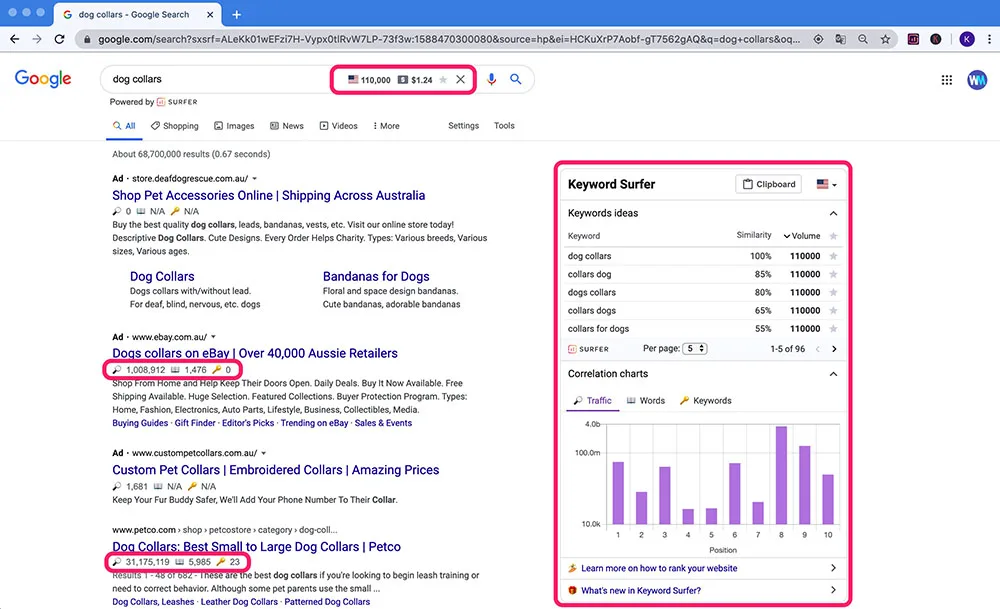Open the 'Gift Finder' eBay sitelink
The height and width of the screenshot is (609, 1000).
pos(195,423)
